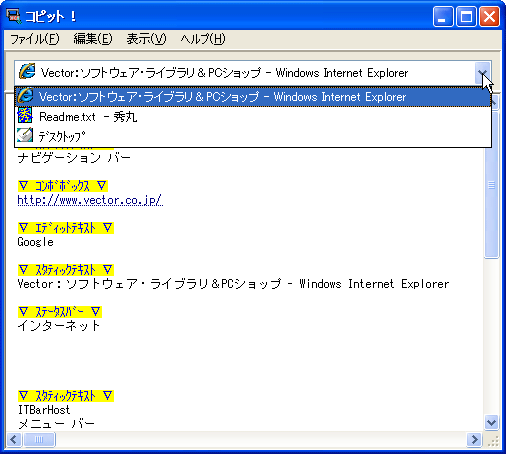The image size is (506, 454).
Task: Click the desktop icon beside デスクトップ entry
Action: point(25,135)
